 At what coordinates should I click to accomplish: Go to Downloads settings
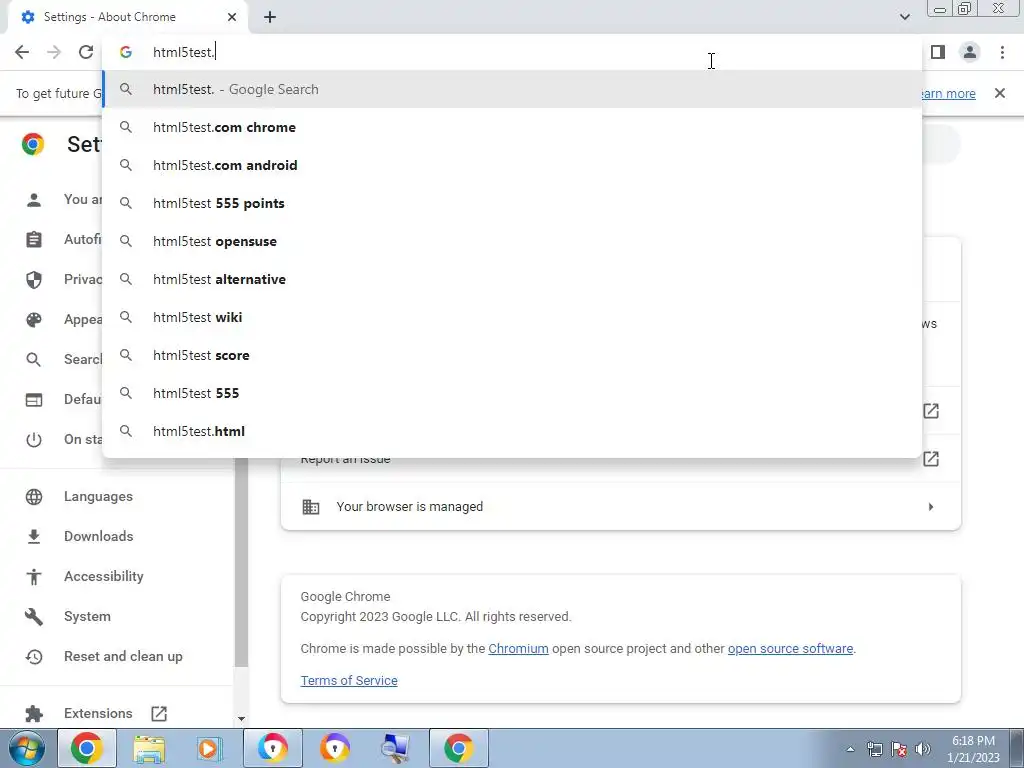pos(99,536)
